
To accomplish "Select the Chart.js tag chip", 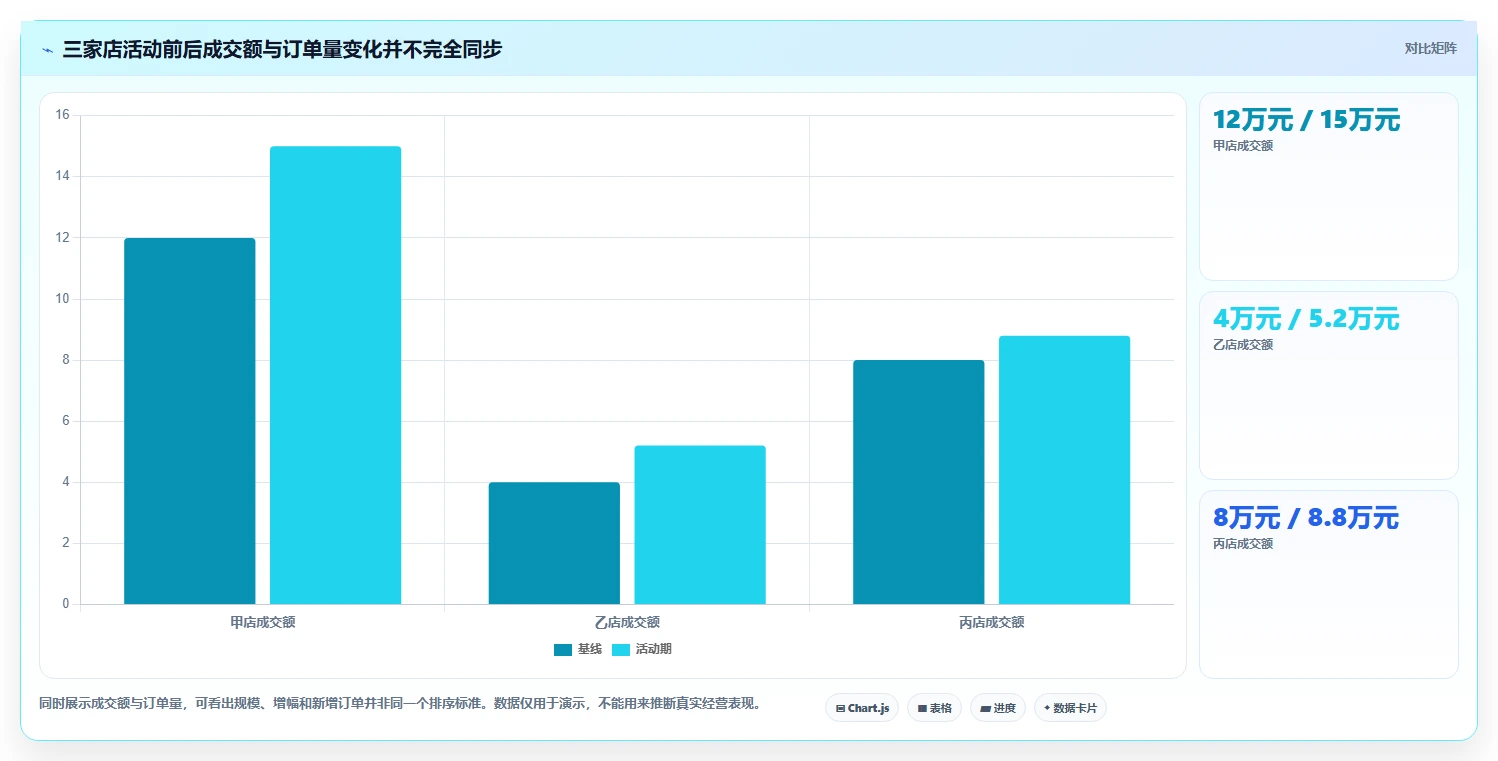I will (862, 708).
